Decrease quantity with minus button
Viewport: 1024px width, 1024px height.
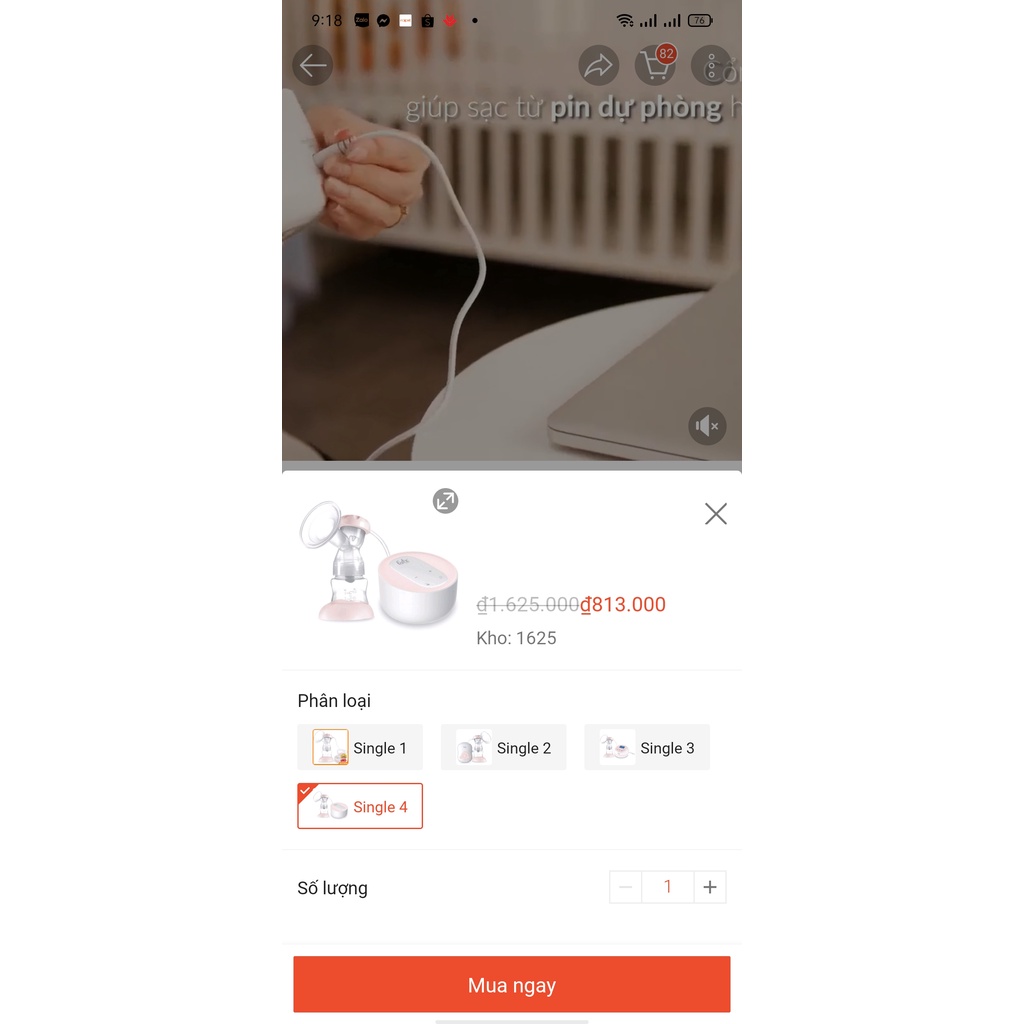tap(626, 887)
